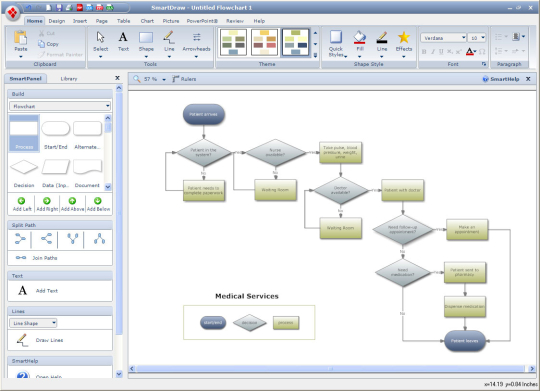
Task: Select the first theme thumbnail
Action: (x=233, y=42)
